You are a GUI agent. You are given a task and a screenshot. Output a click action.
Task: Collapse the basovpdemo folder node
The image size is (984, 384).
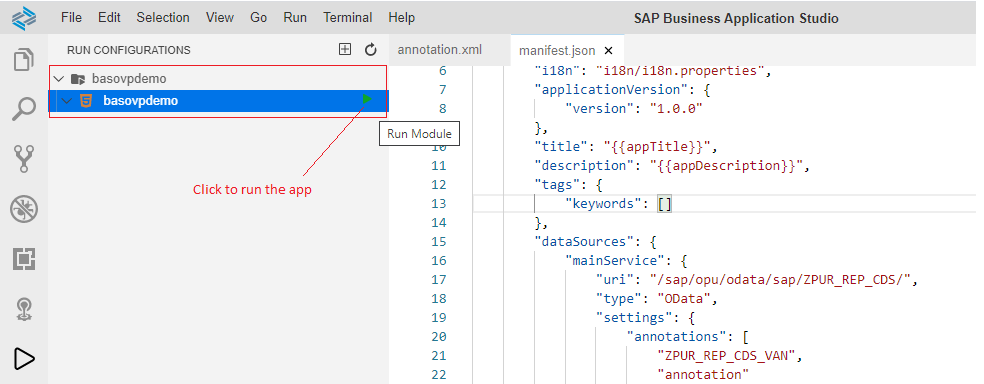tap(59, 79)
